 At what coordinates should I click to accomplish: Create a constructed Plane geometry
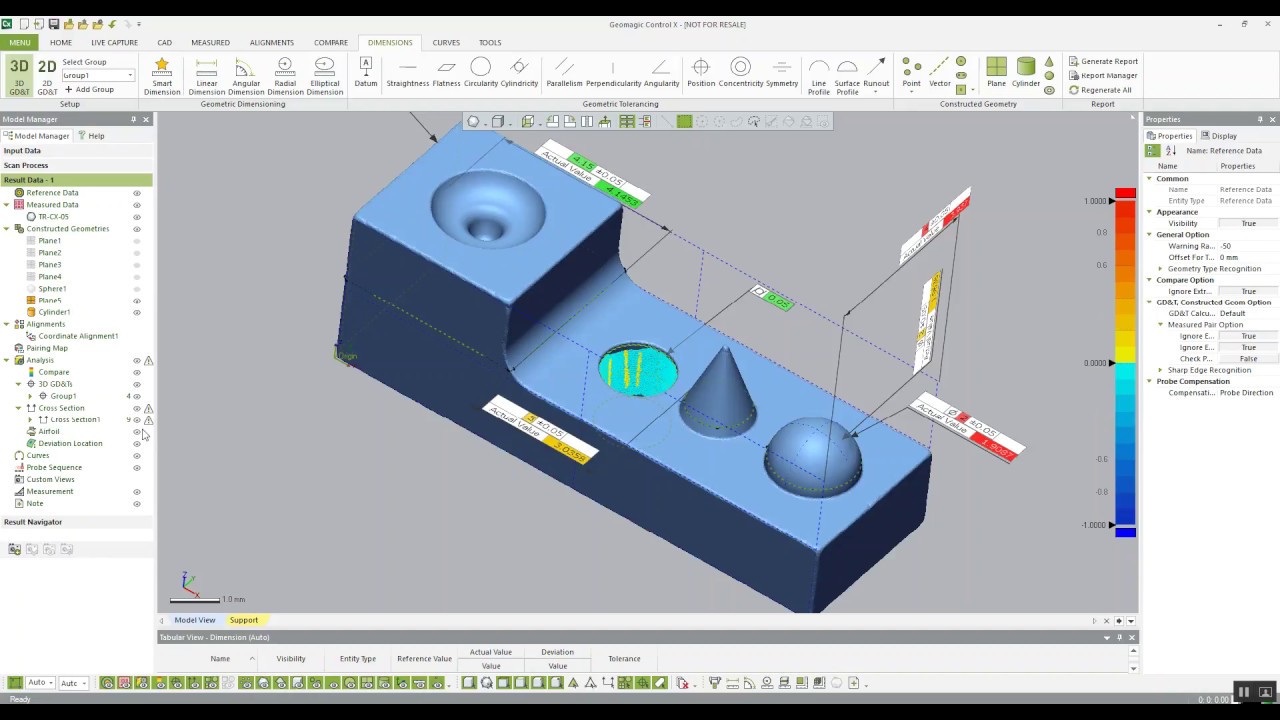pyautogui.click(x=996, y=72)
